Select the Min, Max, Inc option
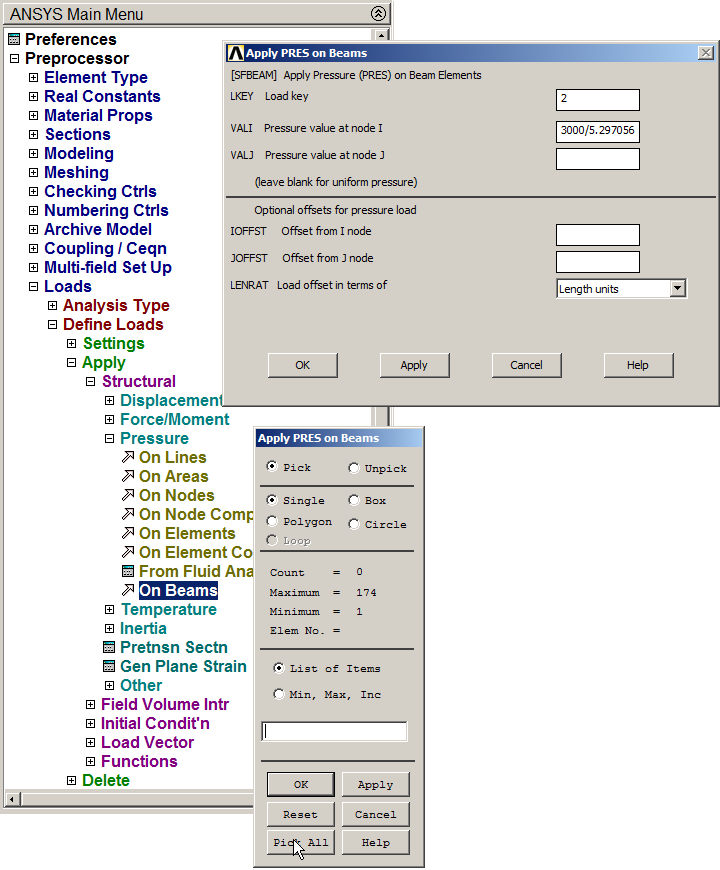The width and height of the screenshot is (720, 870). pyautogui.click(x=279, y=694)
